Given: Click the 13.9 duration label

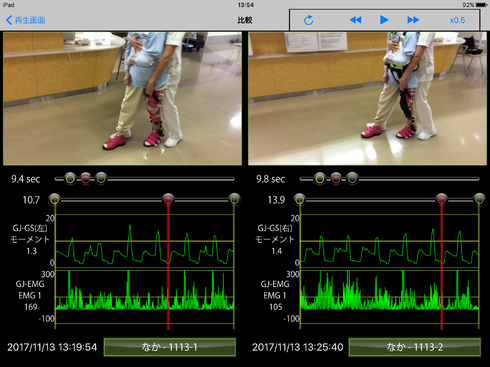Looking at the screenshot, I should pos(276,200).
